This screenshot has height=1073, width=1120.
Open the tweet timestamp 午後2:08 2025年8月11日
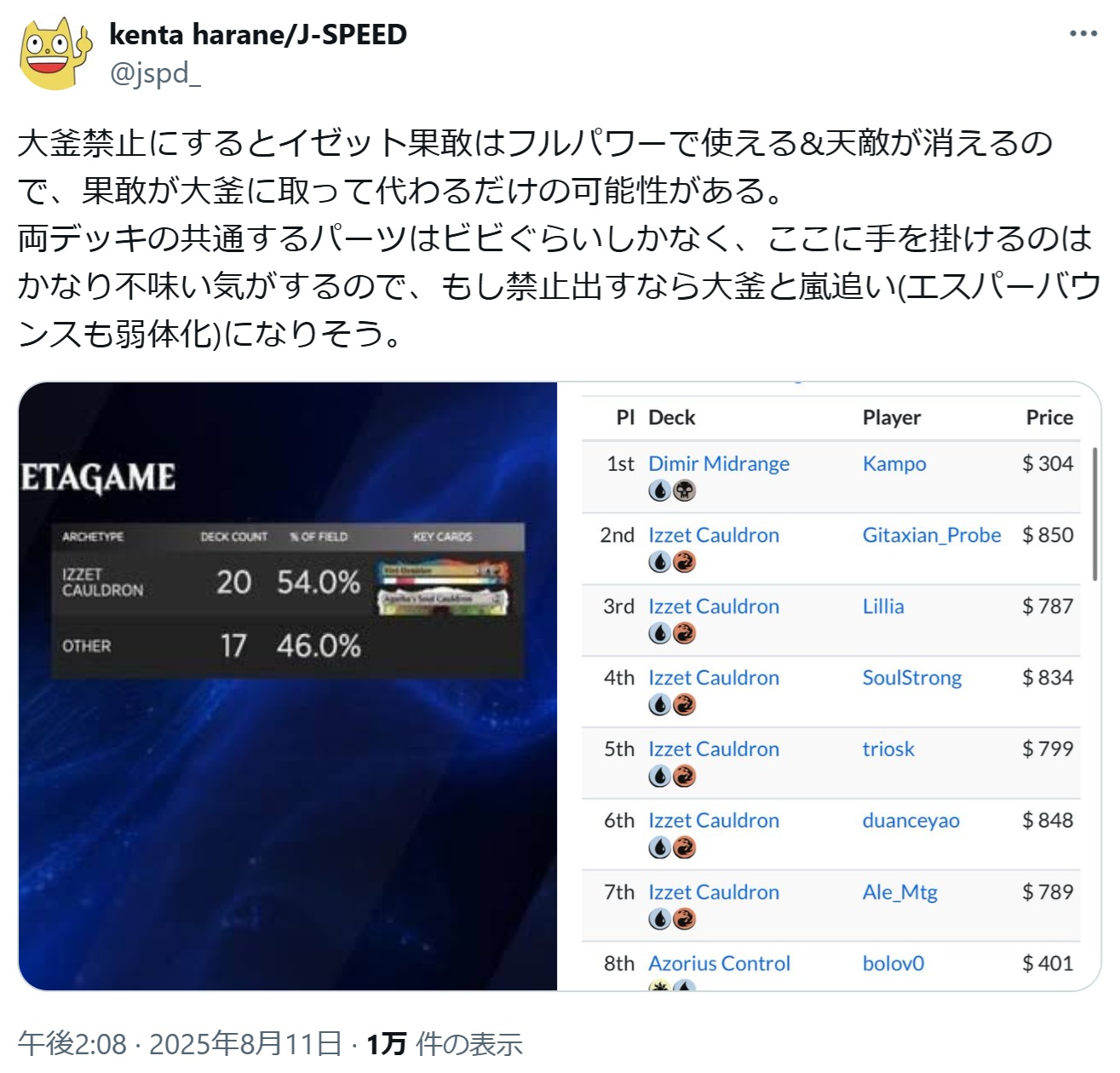click(x=180, y=1043)
